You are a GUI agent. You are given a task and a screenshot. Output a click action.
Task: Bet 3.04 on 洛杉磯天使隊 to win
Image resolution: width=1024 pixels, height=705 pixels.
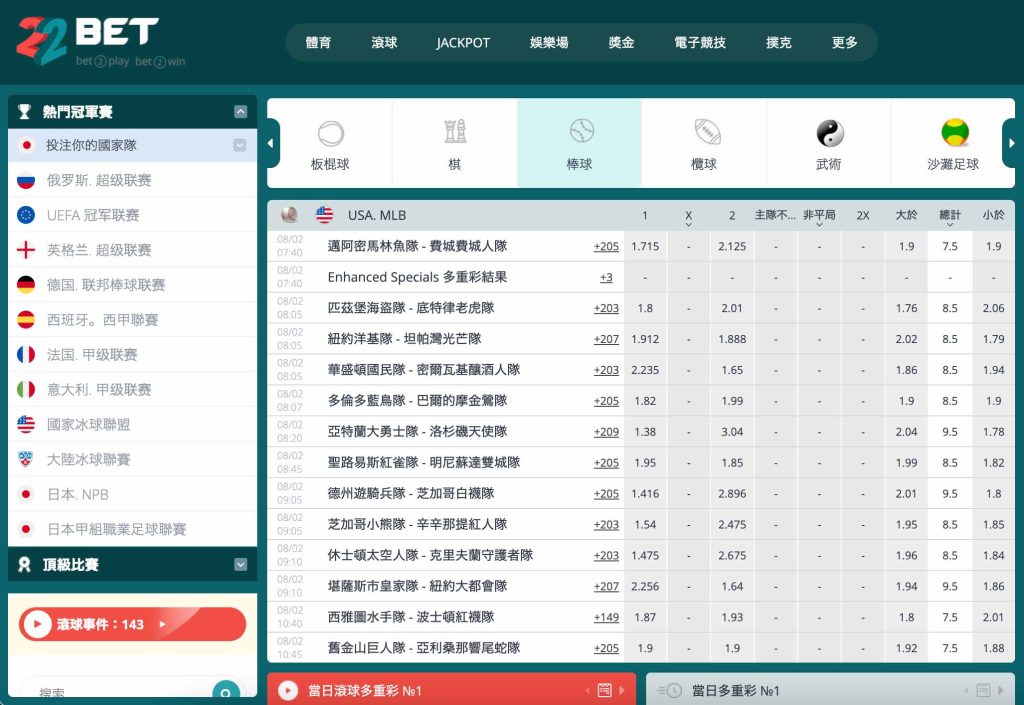pyautogui.click(x=732, y=432)
